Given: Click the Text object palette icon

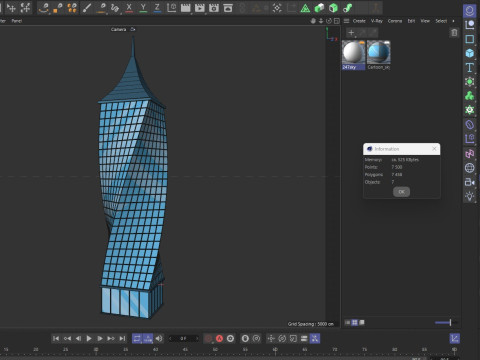Looking at the screenshot, I should coord(470,68).
